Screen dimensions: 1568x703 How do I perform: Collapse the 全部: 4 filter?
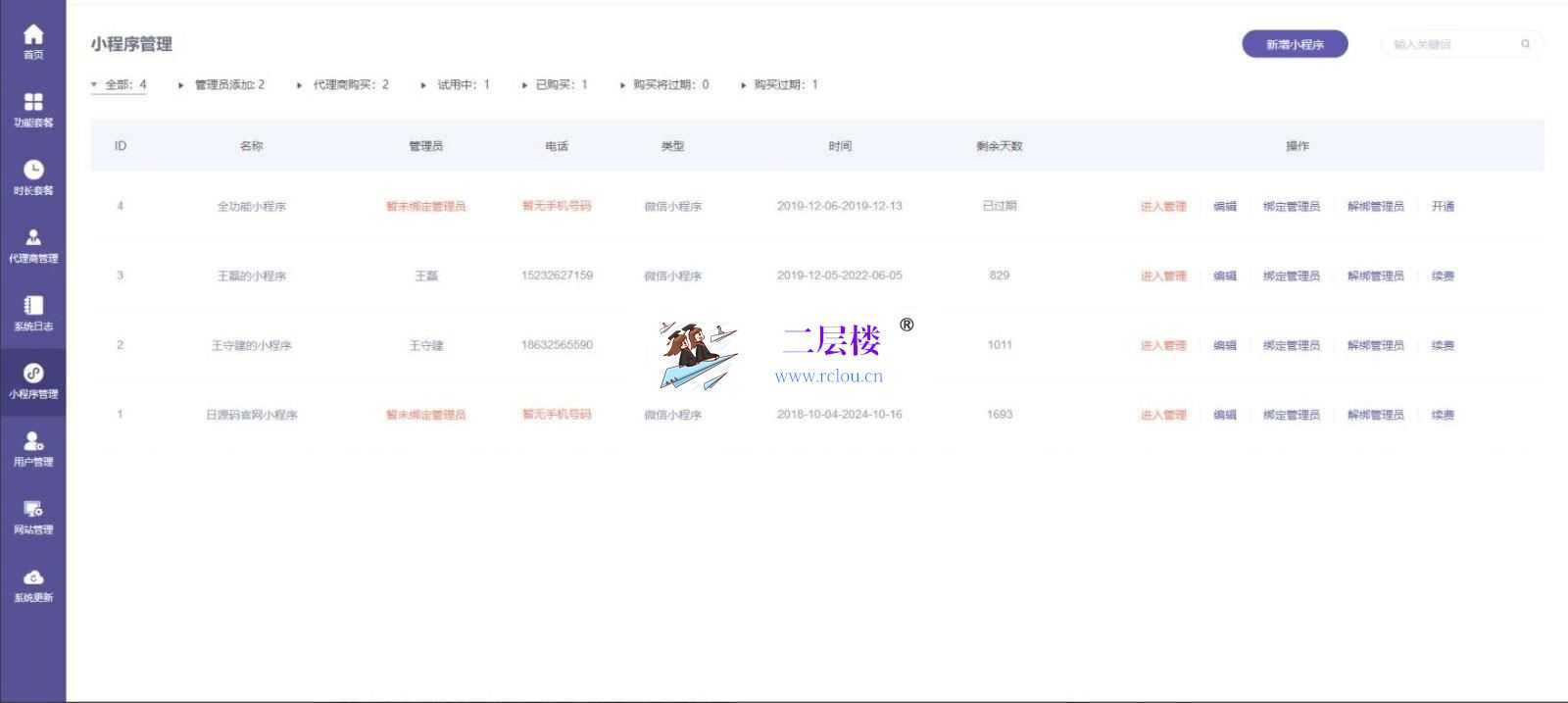[94, 85]
